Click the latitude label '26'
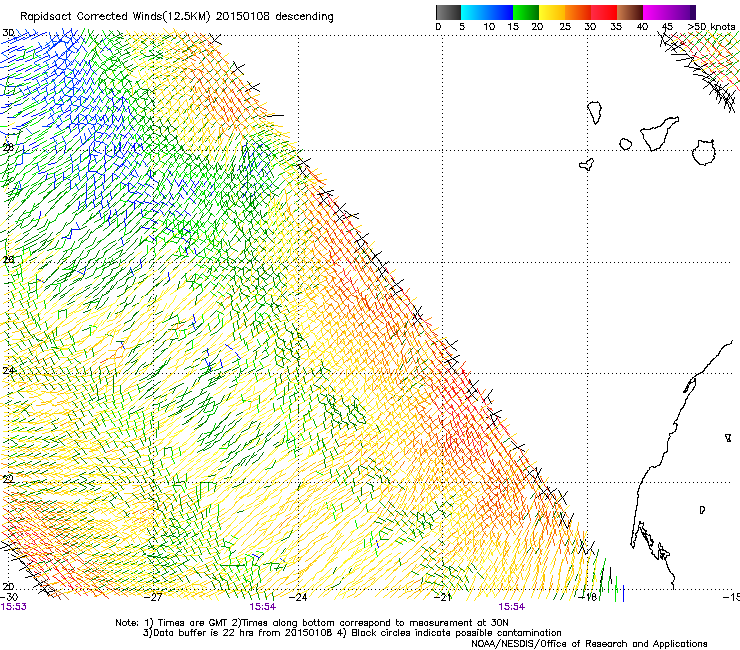Viewport: 740px width, 650px height. click(x=8, y=260)
